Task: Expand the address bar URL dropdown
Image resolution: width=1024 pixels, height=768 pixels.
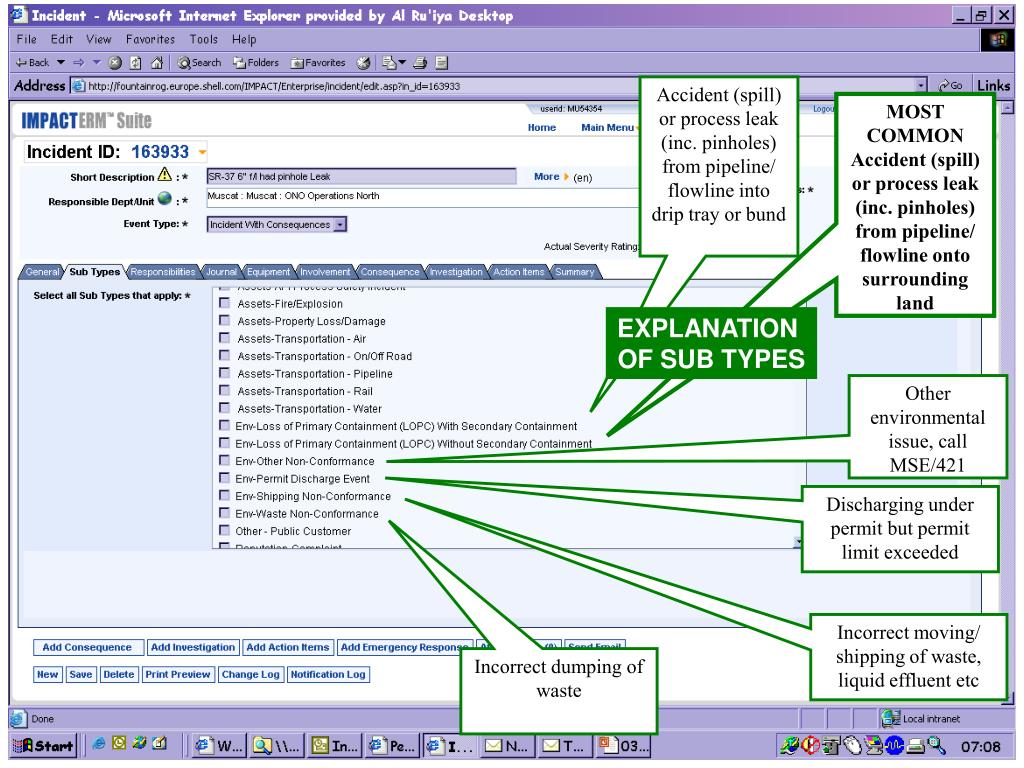Action: pyautogui.click(x=921, y=86)
